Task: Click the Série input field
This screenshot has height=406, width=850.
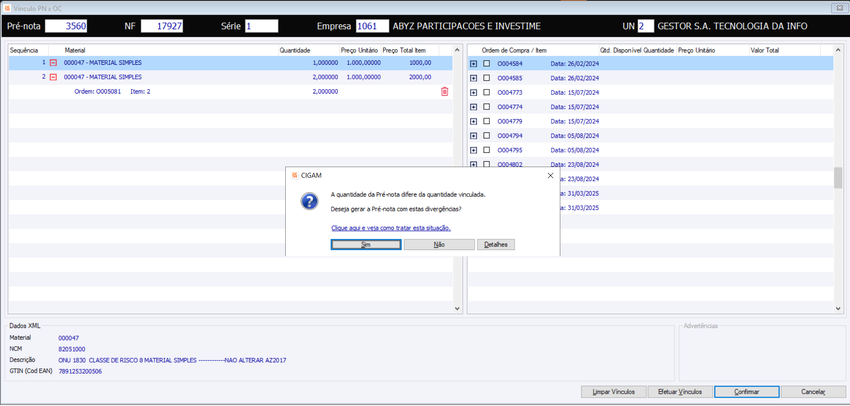Action: coord(261,26)
